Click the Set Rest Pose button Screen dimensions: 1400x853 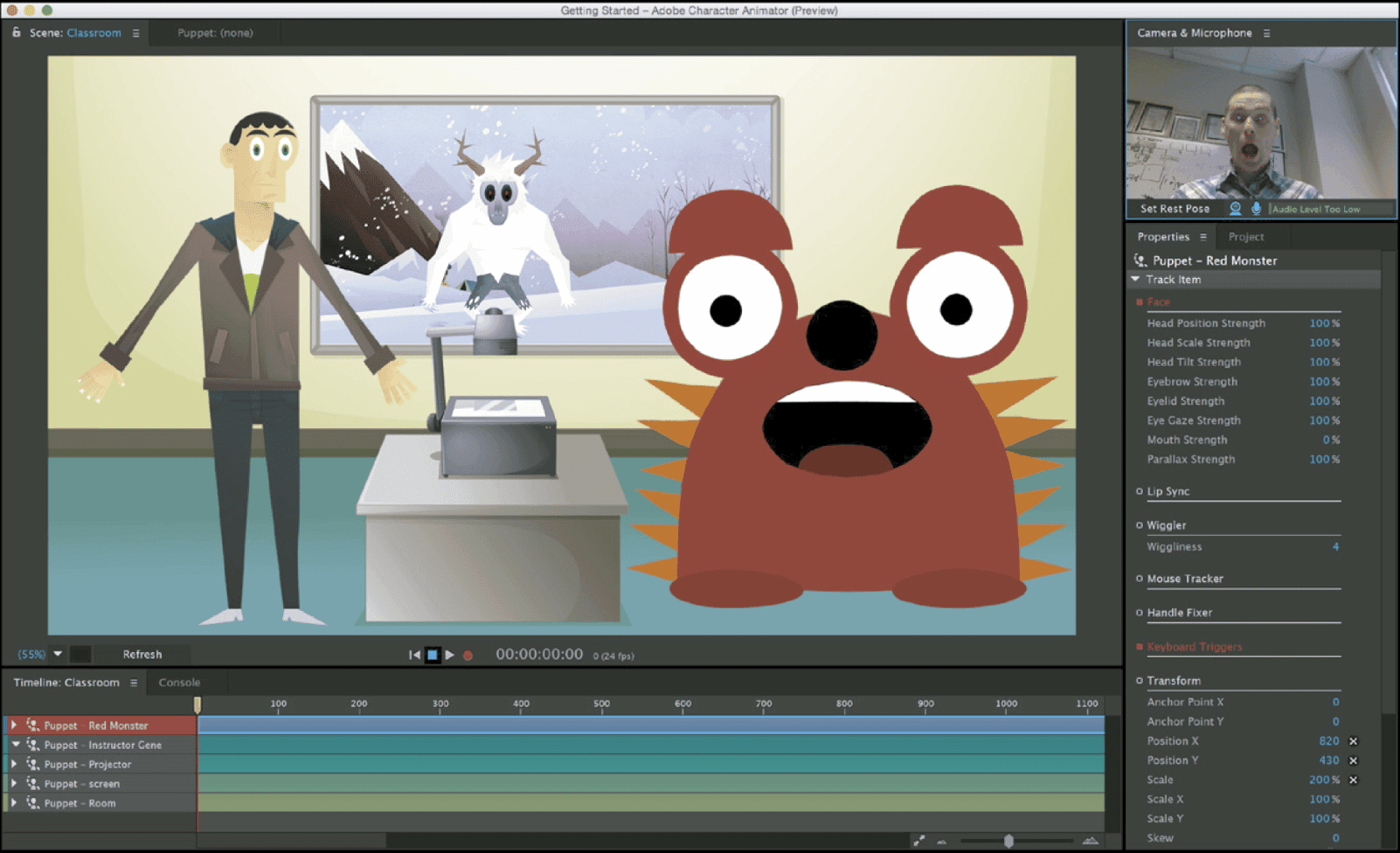pos(1175,209)
